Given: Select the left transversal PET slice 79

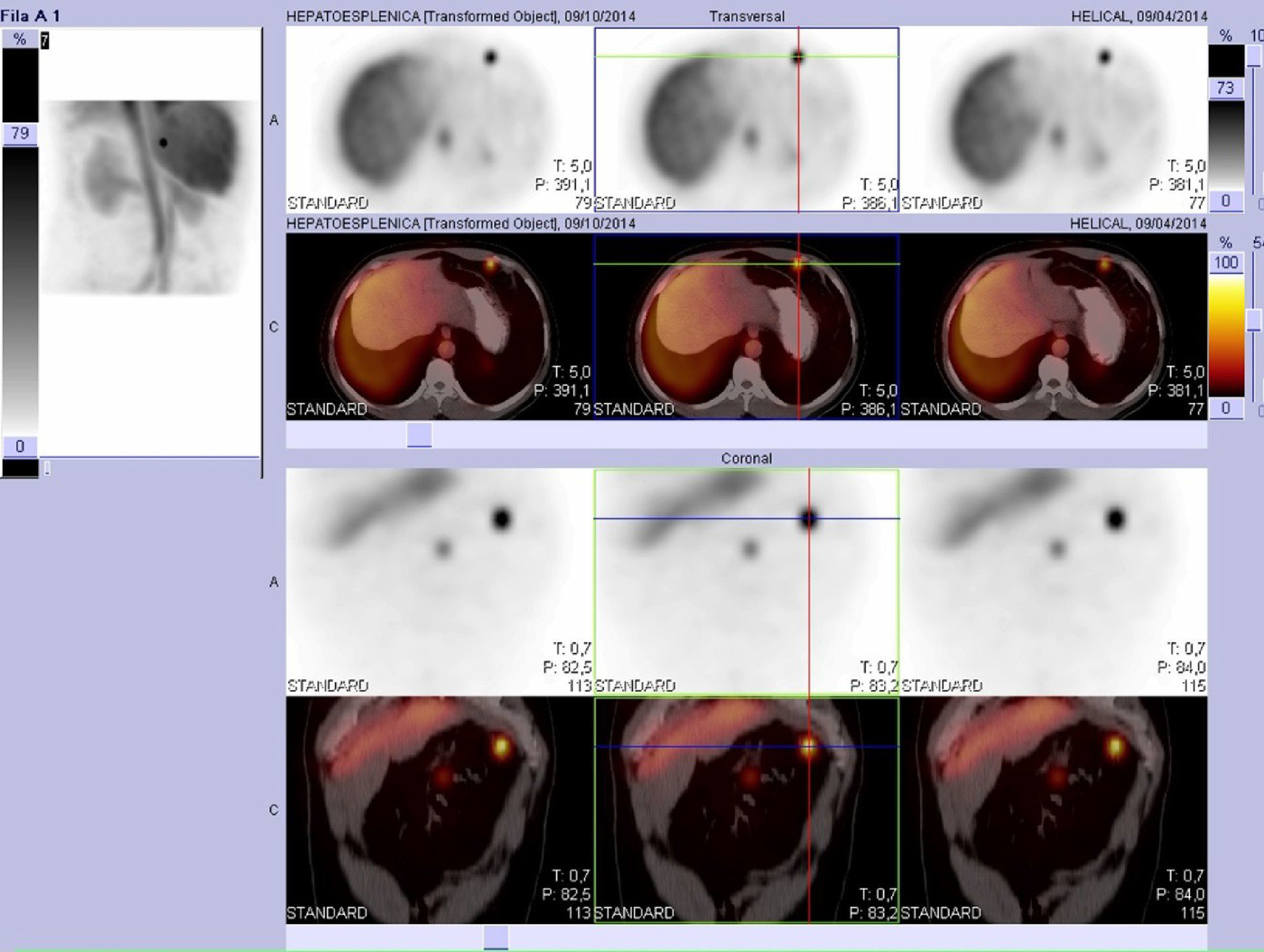Looking at the screenshot, I should click(x=439, y=120).
